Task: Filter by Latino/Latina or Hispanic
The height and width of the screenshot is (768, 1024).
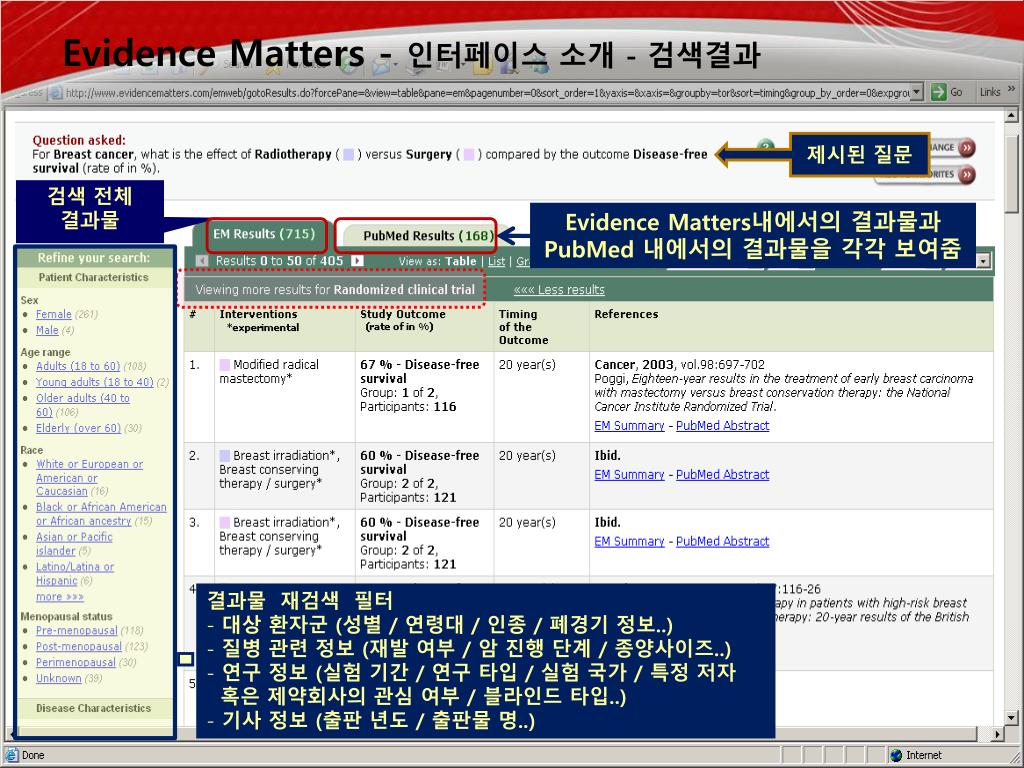Action: 74,574
